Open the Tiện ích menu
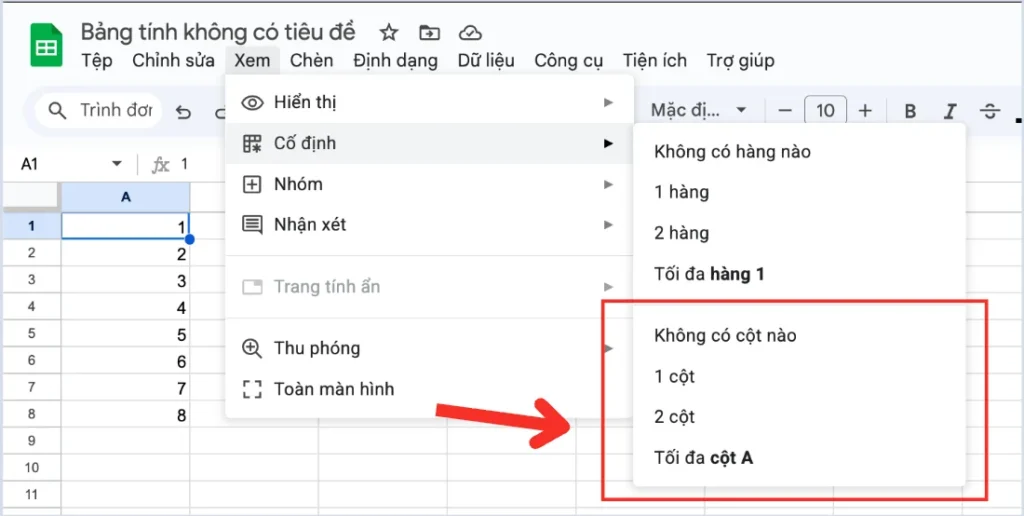The width and height of the screenshot is (1024, 516). point(654,61)
